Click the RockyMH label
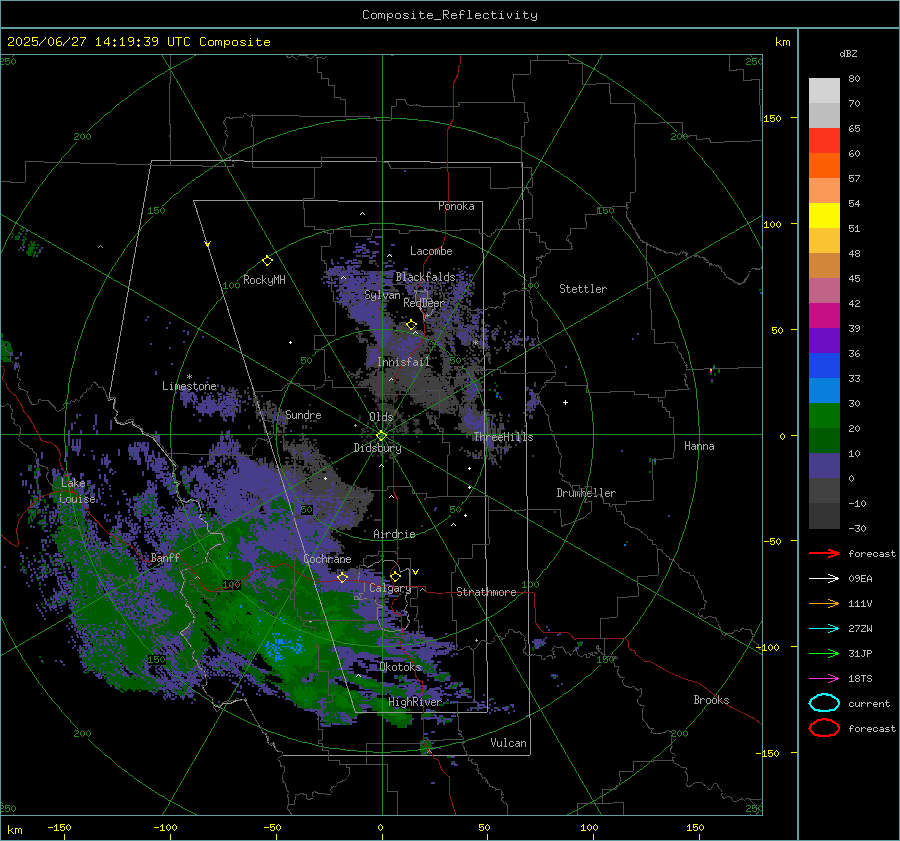This screenshot has width=900, height=841. (x=264, y=280)
